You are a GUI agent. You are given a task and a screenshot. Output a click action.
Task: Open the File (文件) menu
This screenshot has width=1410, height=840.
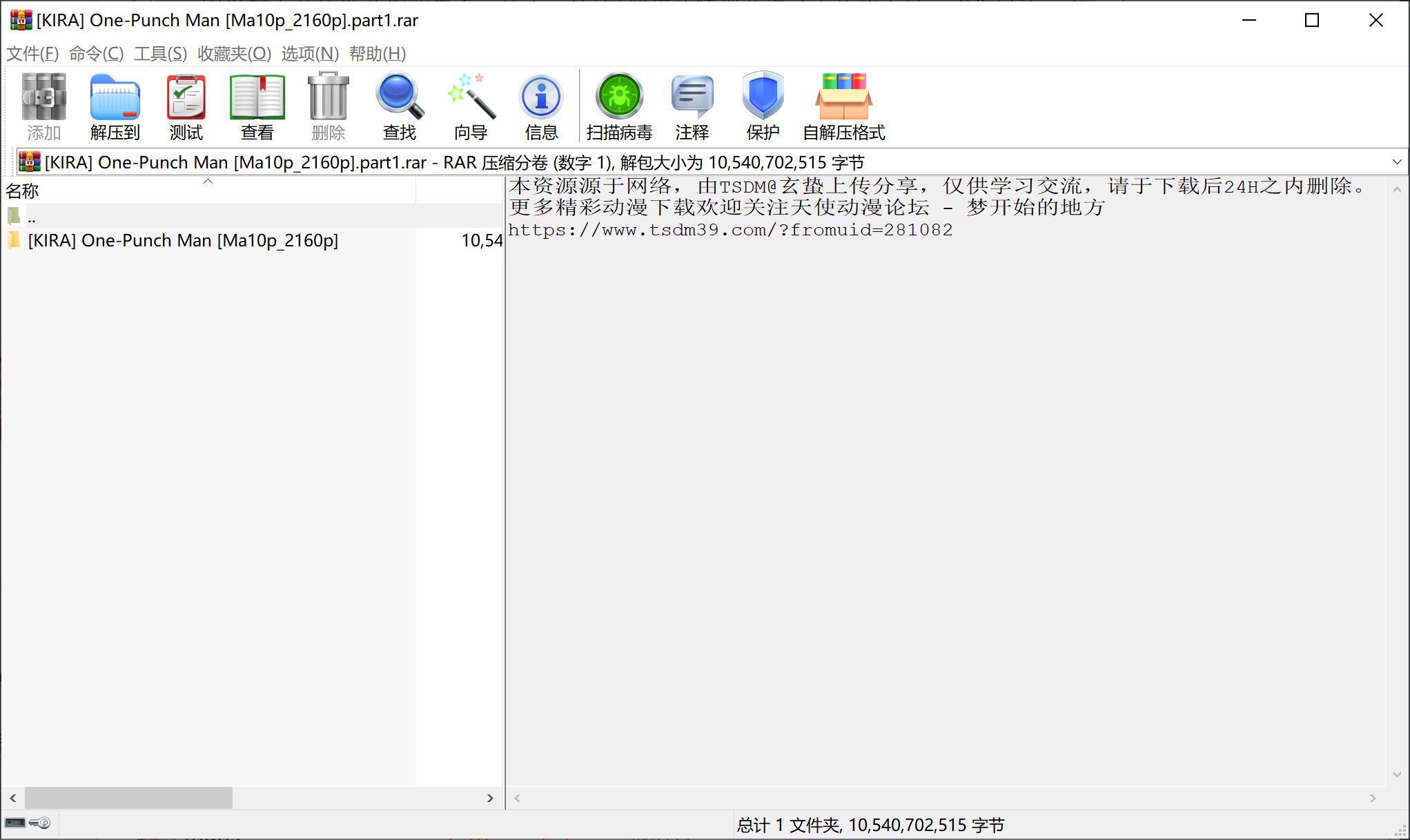(x=32, y=54)
